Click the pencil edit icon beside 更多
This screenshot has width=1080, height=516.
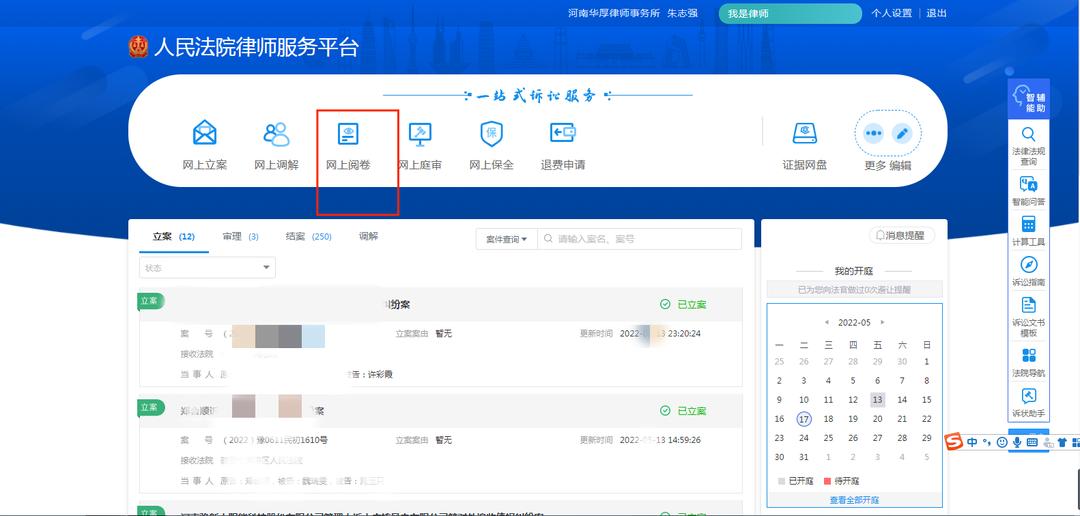(x=902, y=133)
